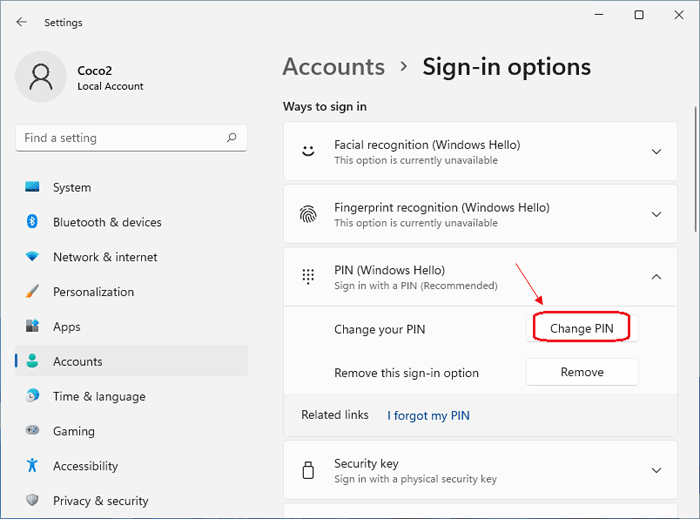The width and height of the screenshot is (700, 519).
Task: Click the Remove button
Action: [x=582, y=372]
